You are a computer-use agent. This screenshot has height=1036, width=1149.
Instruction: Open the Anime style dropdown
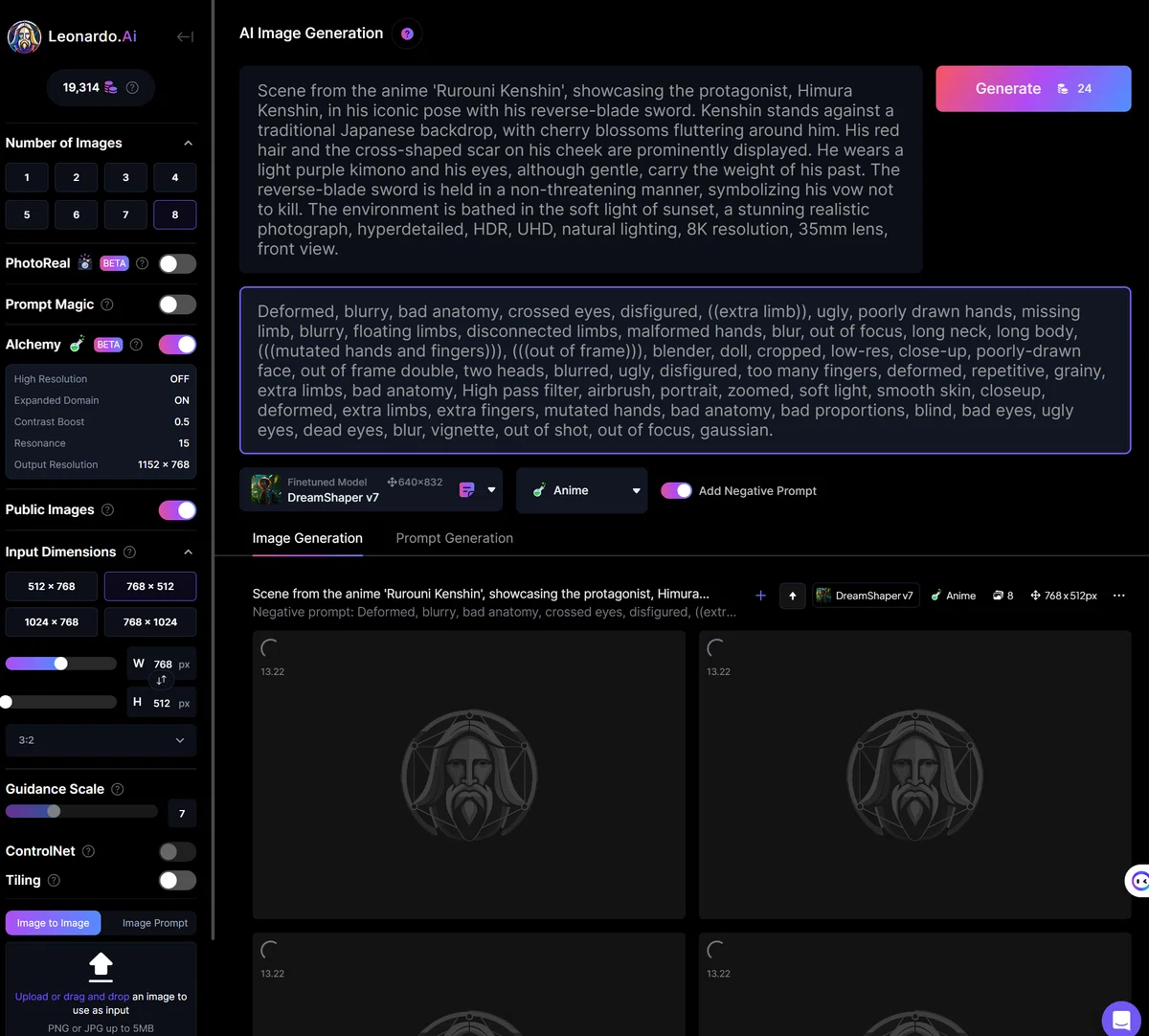pyautogui.click(x=582, y=490)
